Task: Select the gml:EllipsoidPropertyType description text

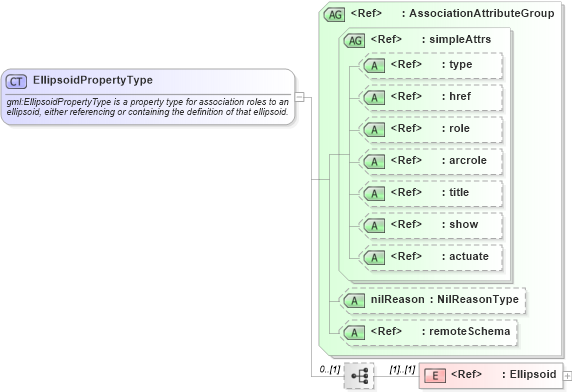Action: [x=147, y=107]
